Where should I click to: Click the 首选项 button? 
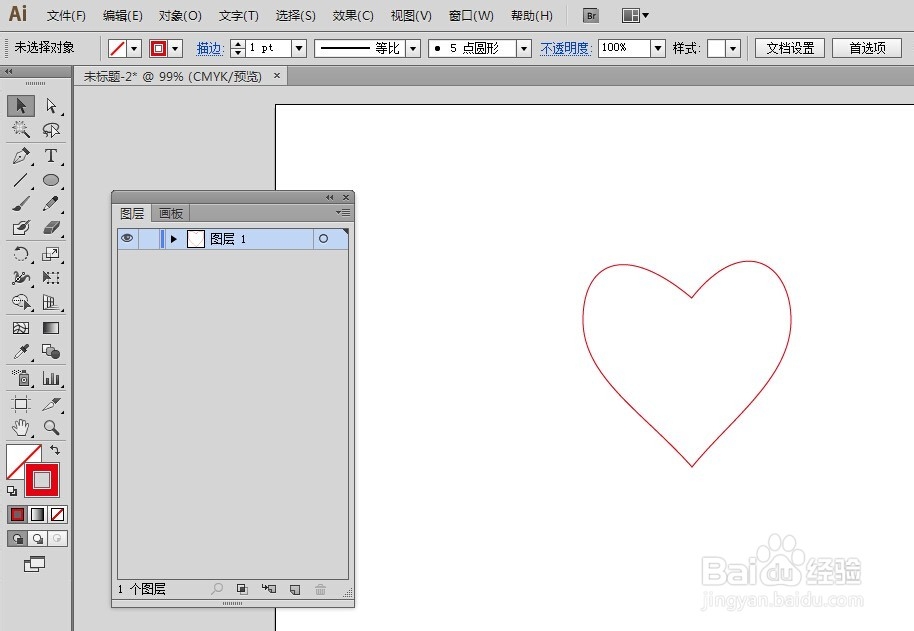(867, 48)
